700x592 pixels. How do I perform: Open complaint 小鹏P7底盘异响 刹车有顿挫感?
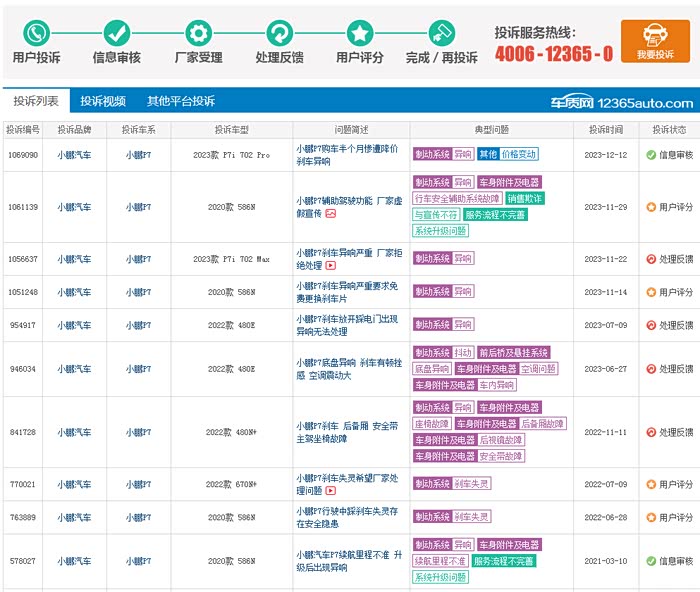coord(349,369)
